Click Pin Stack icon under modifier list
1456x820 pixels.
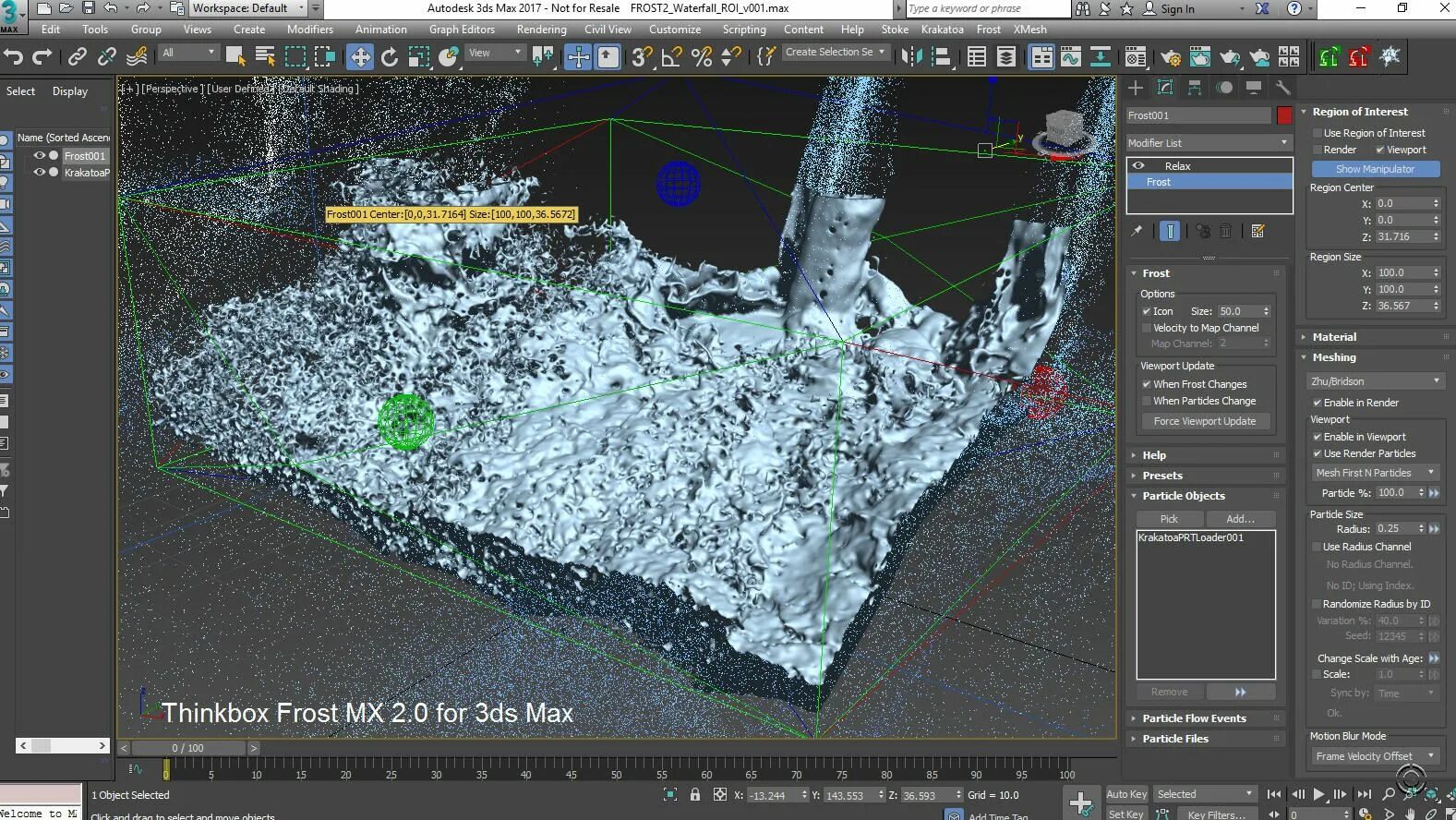tap(1137, 231)
